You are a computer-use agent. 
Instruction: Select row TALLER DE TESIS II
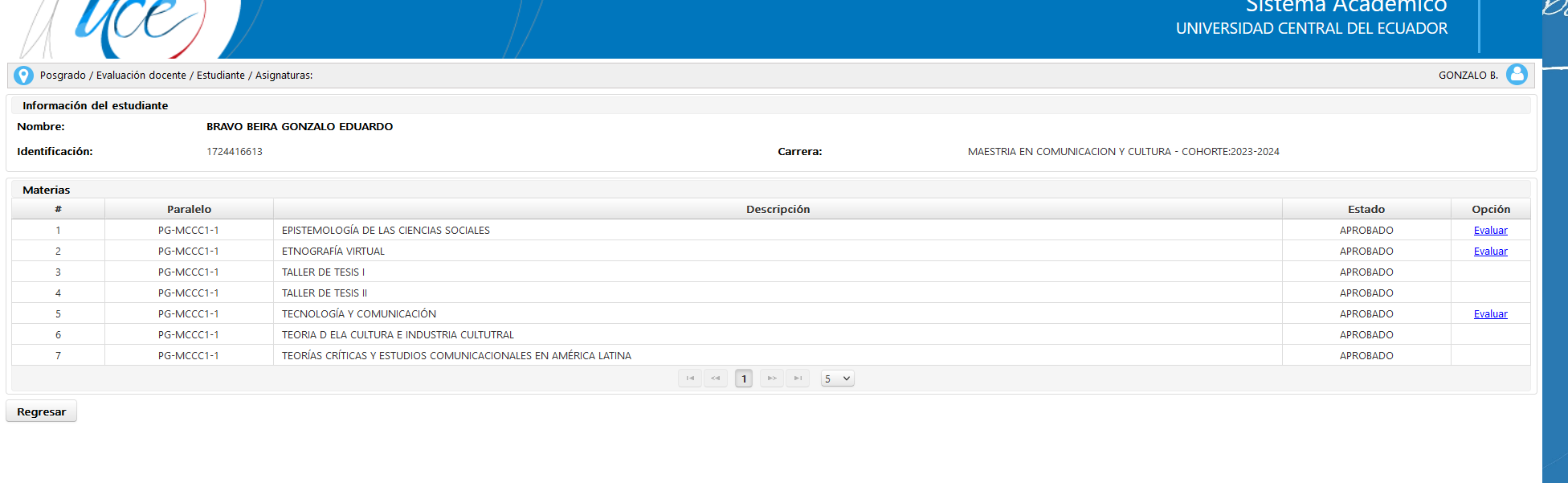pyautogui.click(x=771, y=293)
